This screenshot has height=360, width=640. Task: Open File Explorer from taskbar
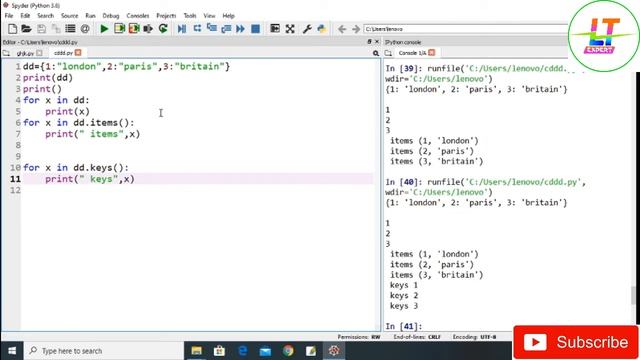(x=197, y=351)
